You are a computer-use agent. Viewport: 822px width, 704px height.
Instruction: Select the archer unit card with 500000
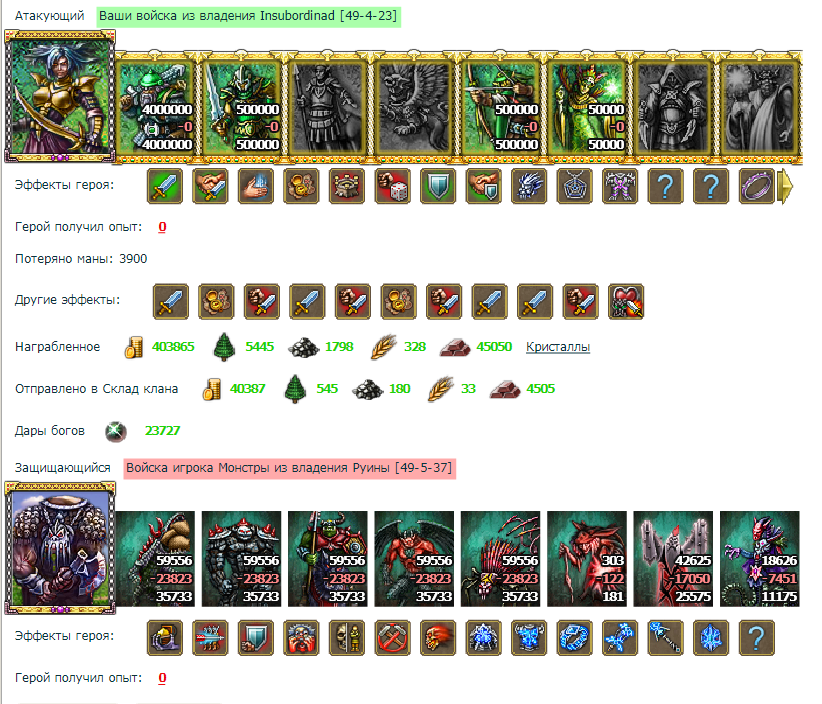[501, 108]
